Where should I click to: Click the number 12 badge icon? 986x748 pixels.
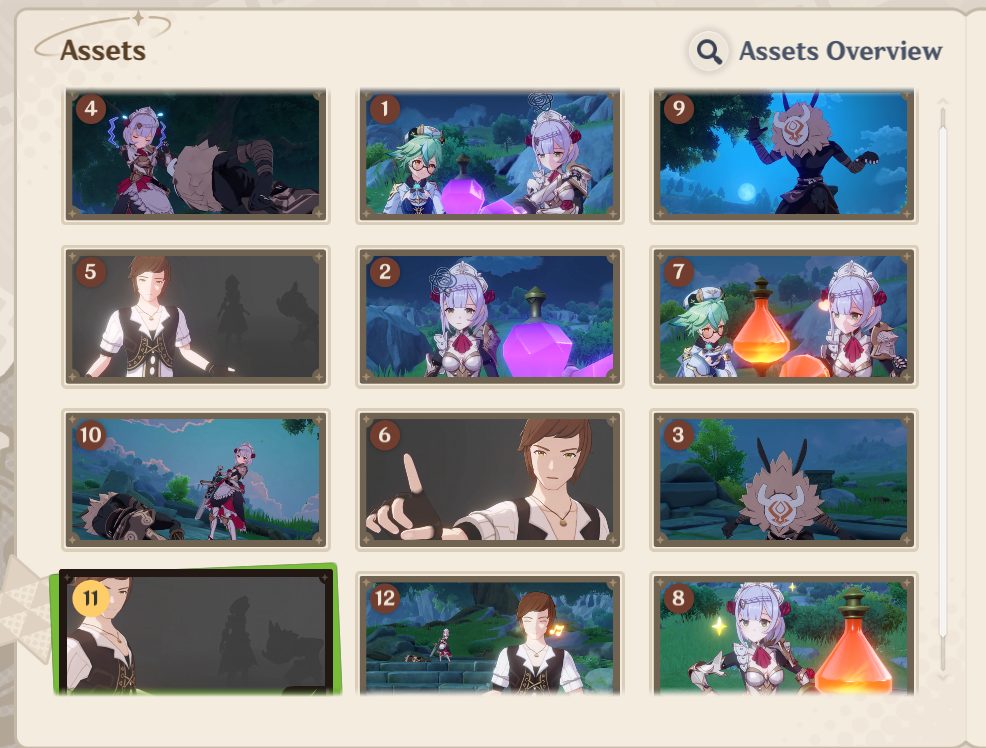coord(385,598)
